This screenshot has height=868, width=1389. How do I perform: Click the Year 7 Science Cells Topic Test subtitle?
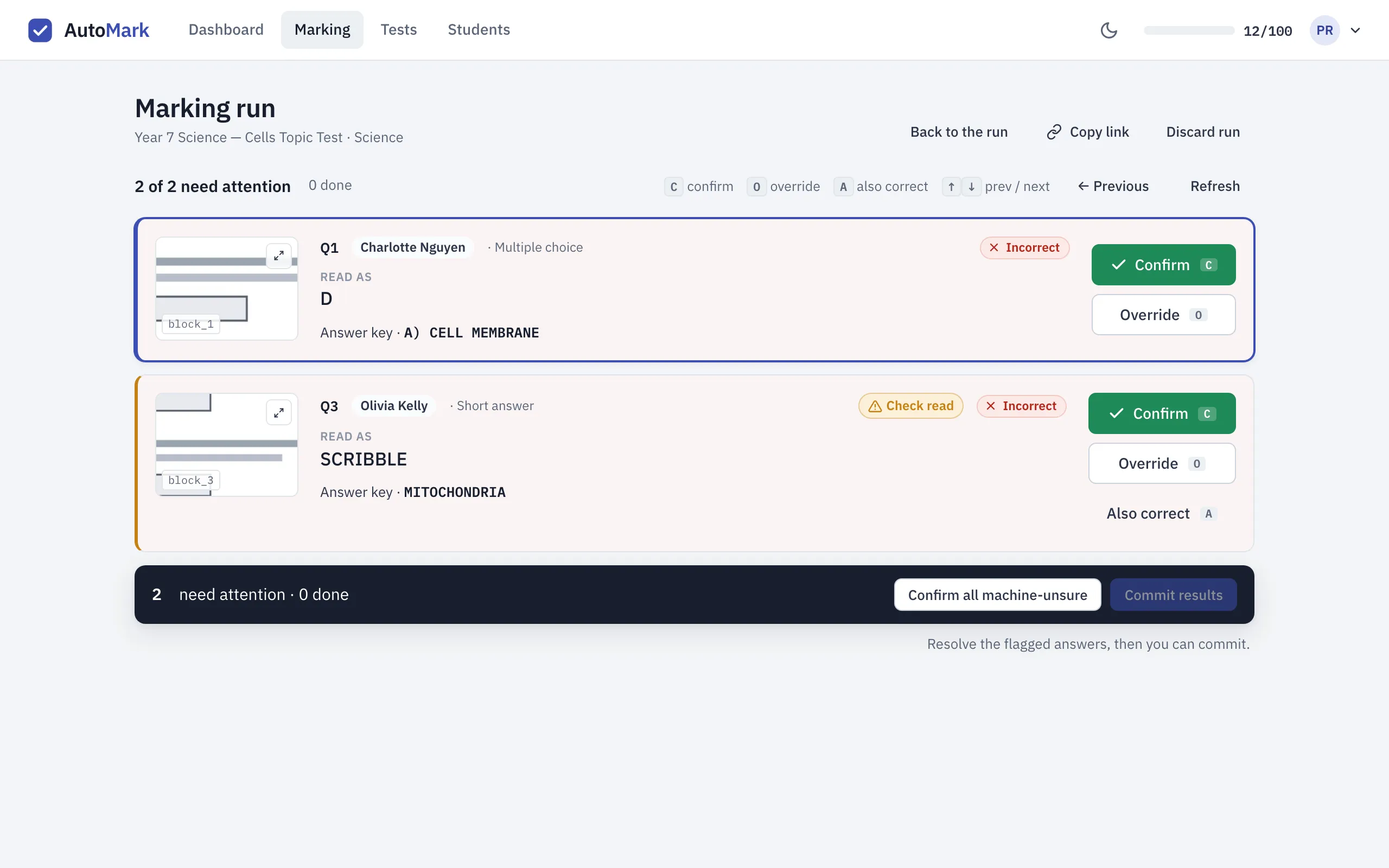(269, 138)
